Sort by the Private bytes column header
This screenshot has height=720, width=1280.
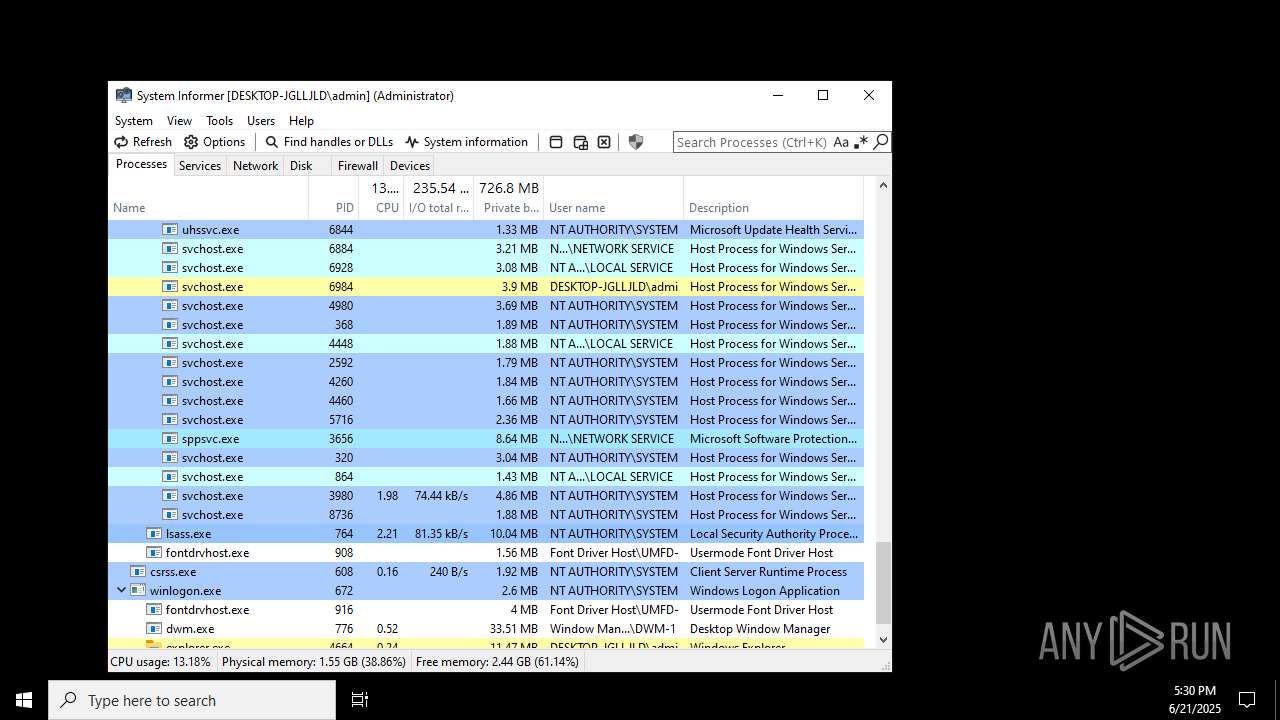click(x=509, y=198)
